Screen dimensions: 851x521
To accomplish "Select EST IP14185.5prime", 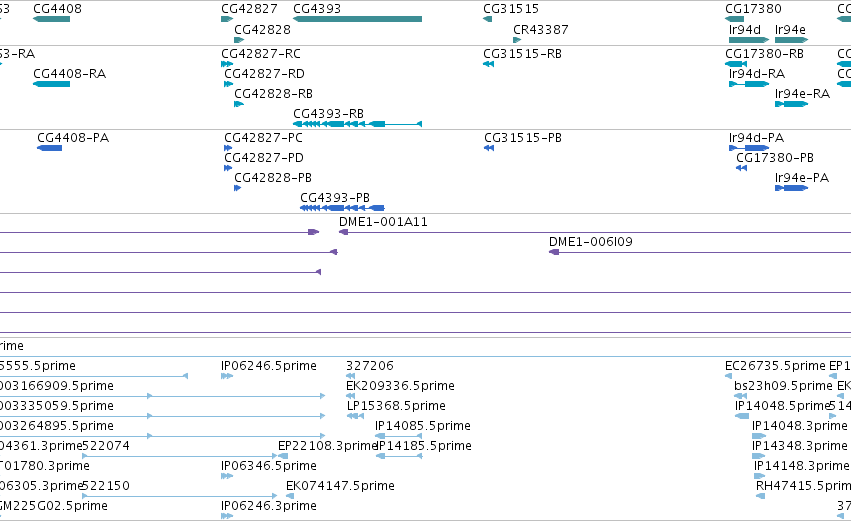I will click(x=423, y=446).
